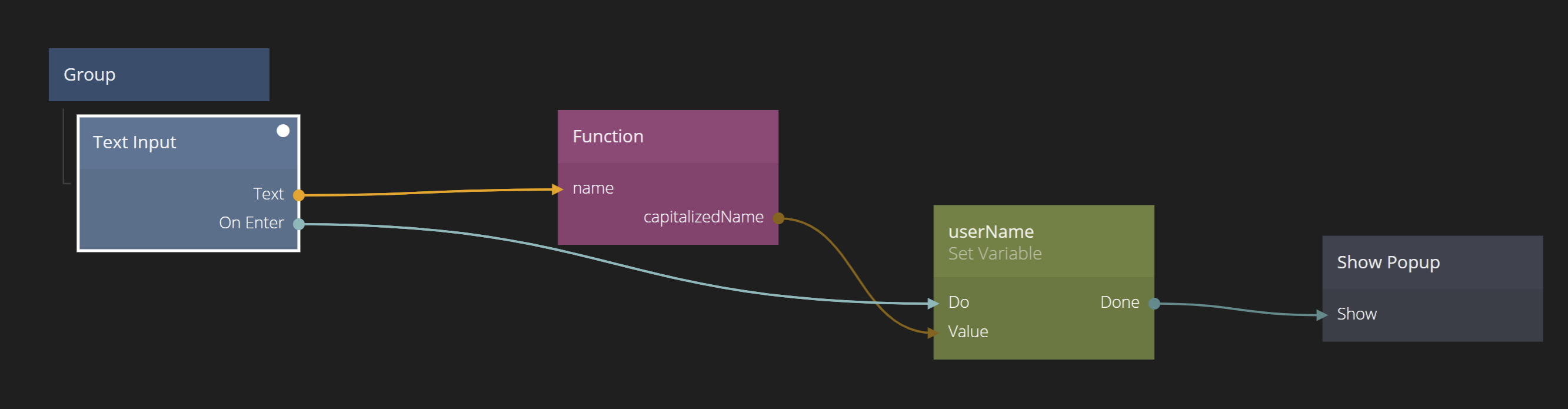This screenshot has height=409, width=1568.
Task: Select the Function node header
Action: pyautogui.click(x=667, y=137)
